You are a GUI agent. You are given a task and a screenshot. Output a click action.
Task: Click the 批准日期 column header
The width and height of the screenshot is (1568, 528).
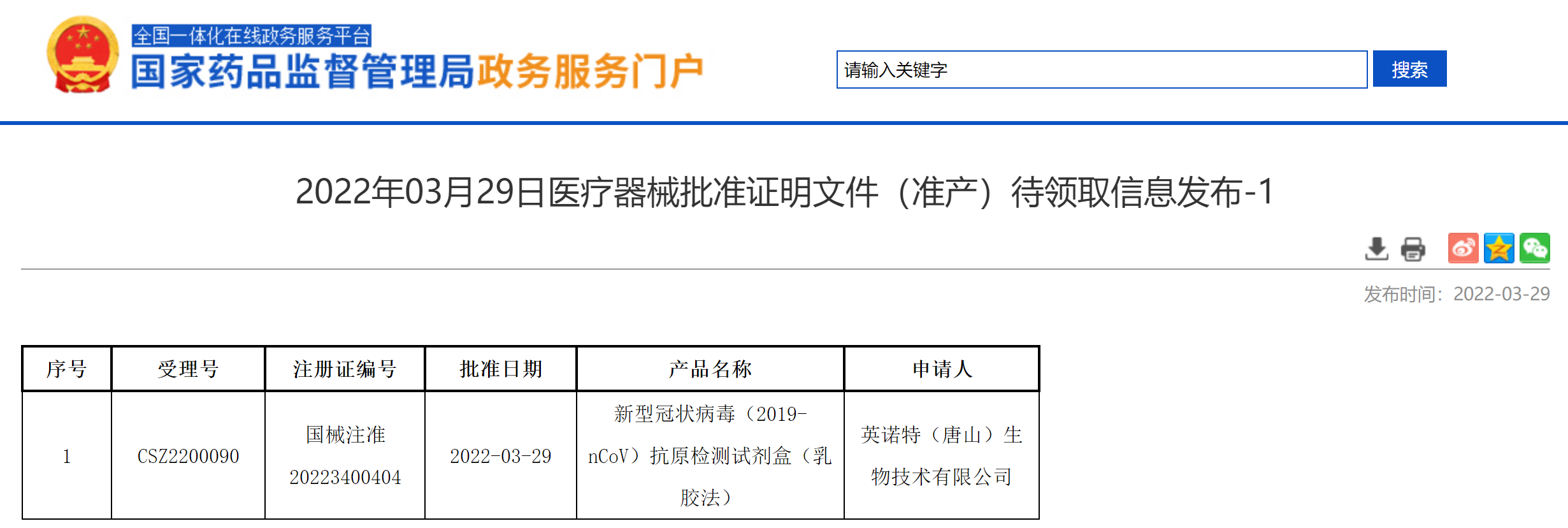pos(501,369)
